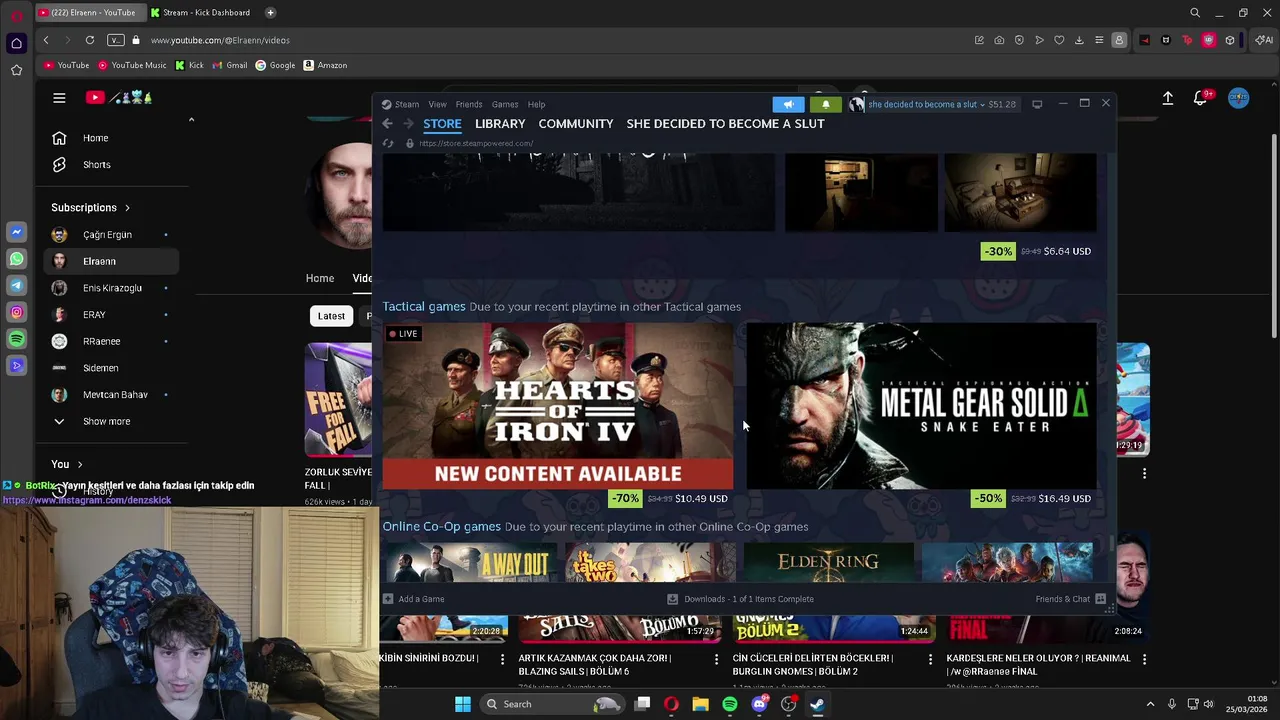Viewport: 1280px width, 720px height.
Task: Expand YouTube Subscriptions section arrow
Action: coord(127,208)
